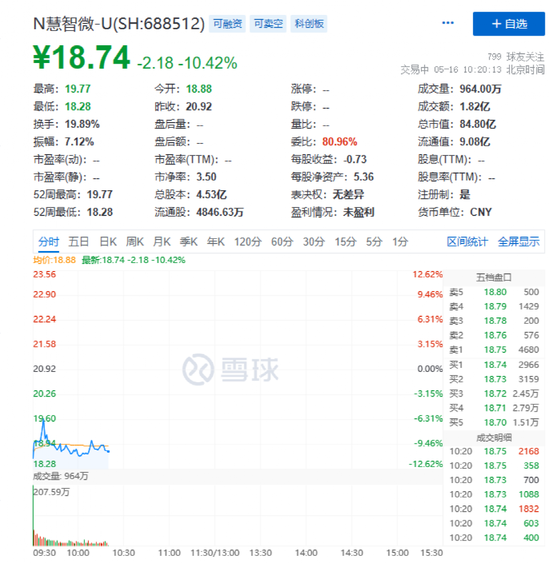Click the 799 球友关注 followers text

(516, 57)
